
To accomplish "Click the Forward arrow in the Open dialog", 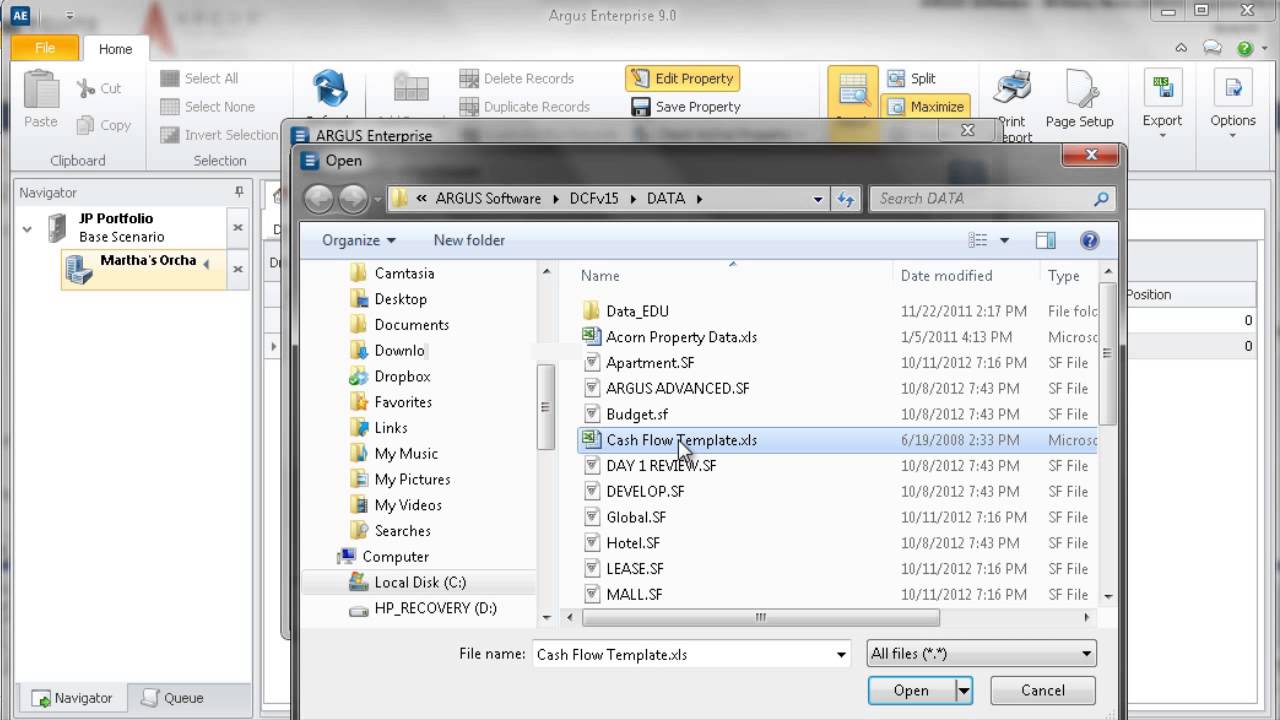I will point(353,198).
